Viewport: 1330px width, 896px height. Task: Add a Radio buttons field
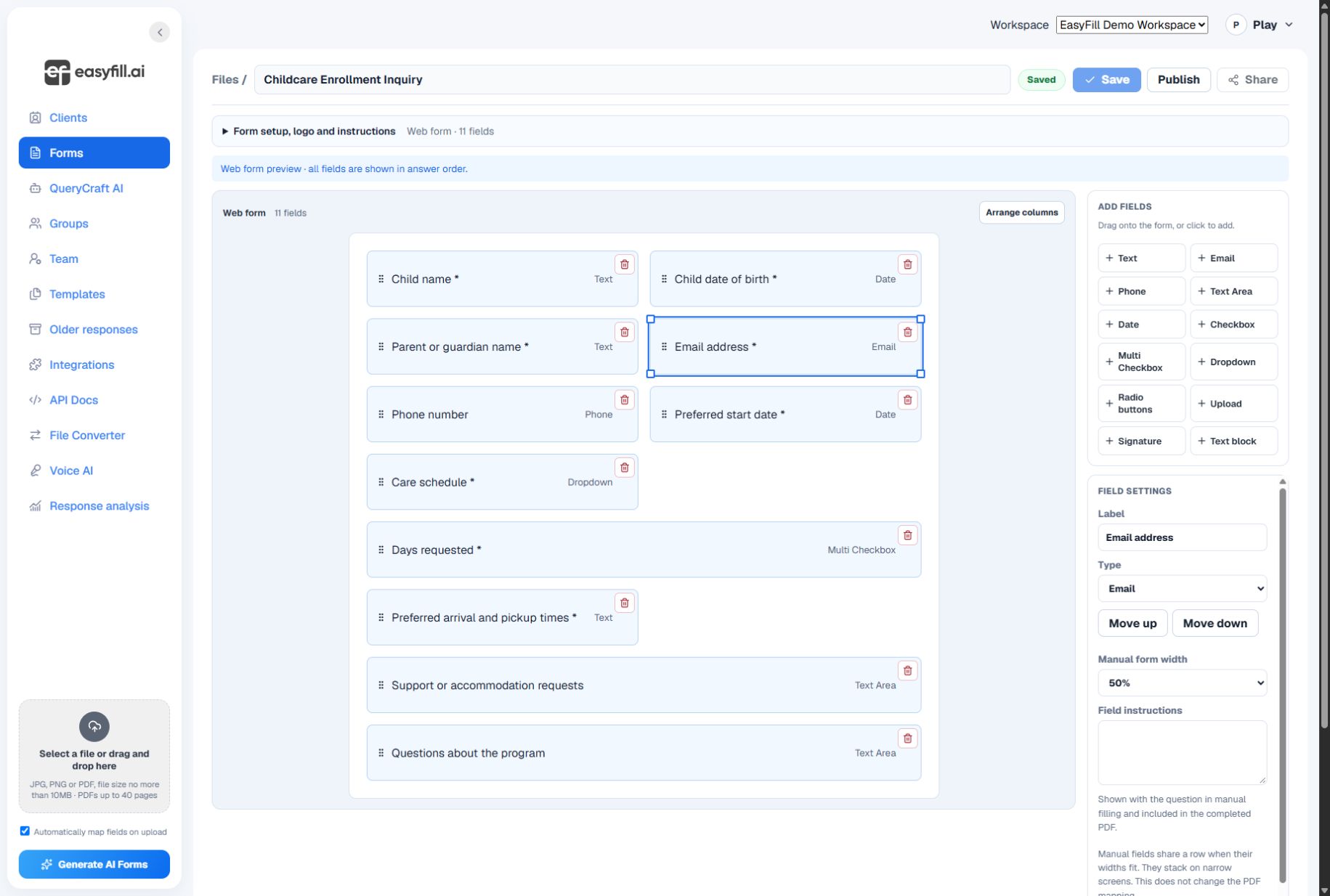point(1141,404)
